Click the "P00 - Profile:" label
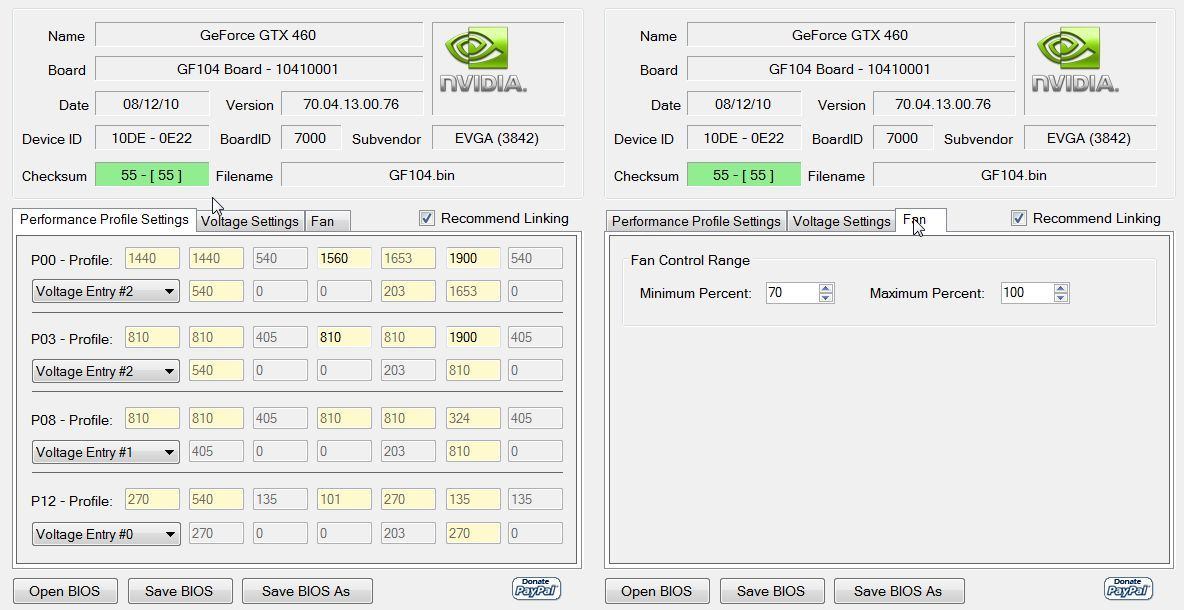The image size is (1184, 610). 72,260
